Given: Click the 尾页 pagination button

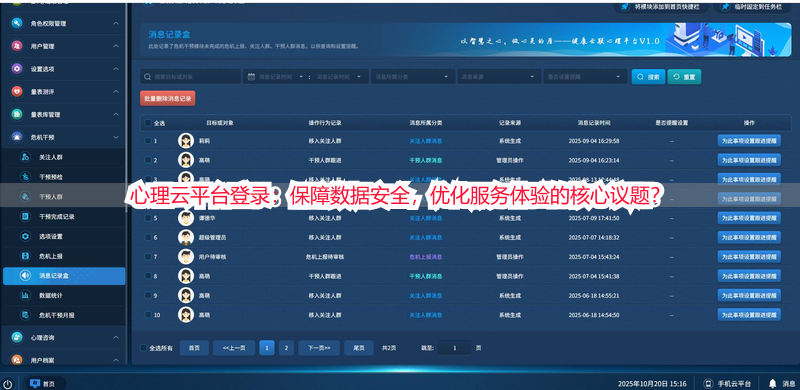Looking at the screenshot, I should coord(359,348).
